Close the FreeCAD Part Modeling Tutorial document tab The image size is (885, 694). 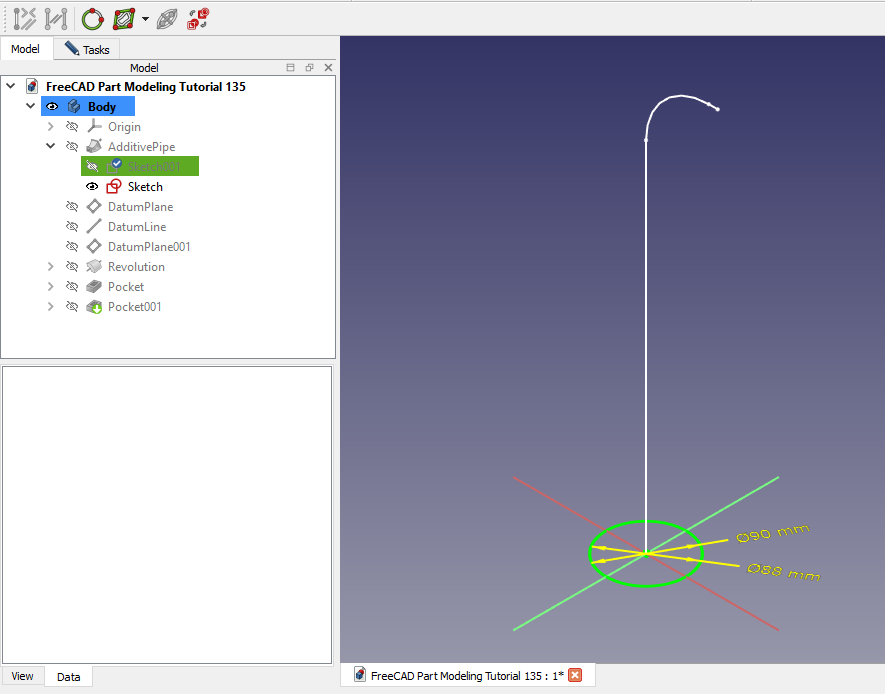[575, 675]
